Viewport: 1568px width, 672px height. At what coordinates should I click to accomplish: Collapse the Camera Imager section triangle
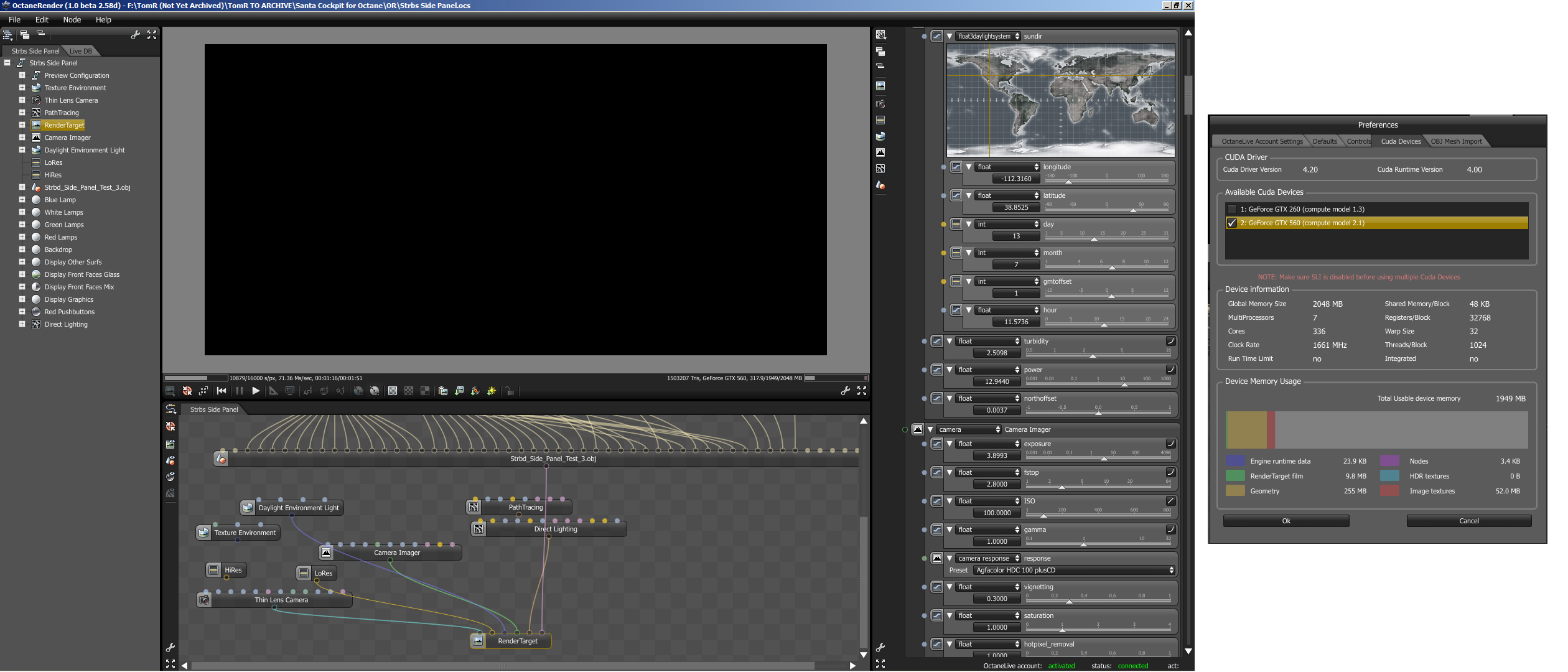click(x=930, y=430)
